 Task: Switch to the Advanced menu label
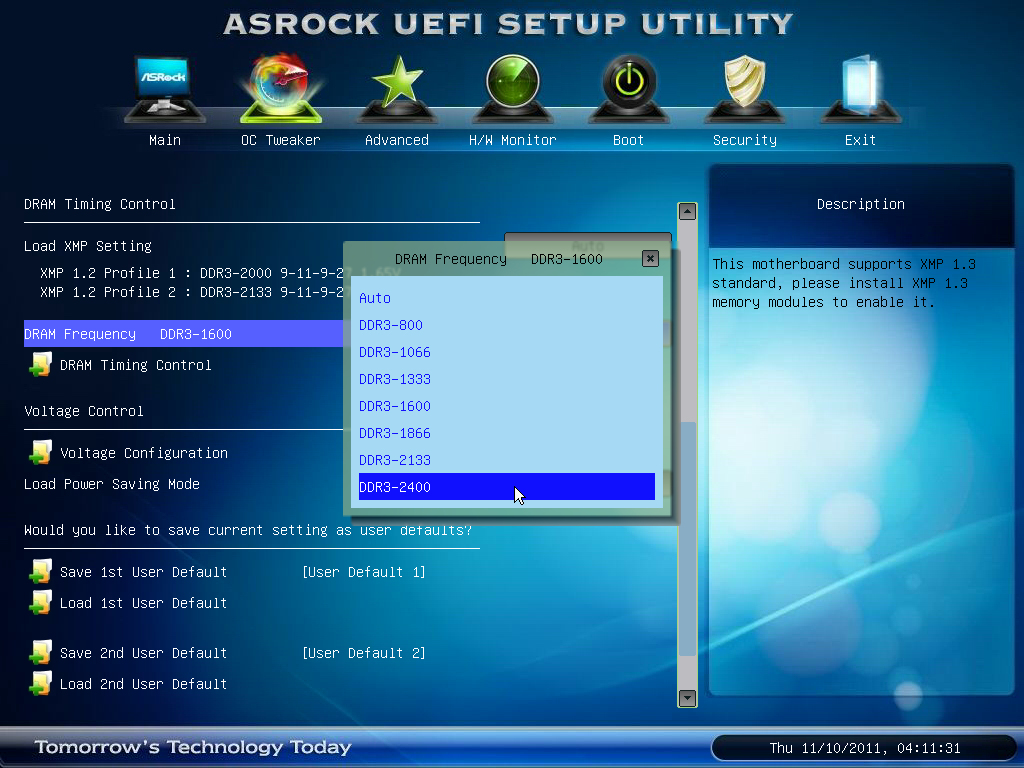[x=397, y=140]
